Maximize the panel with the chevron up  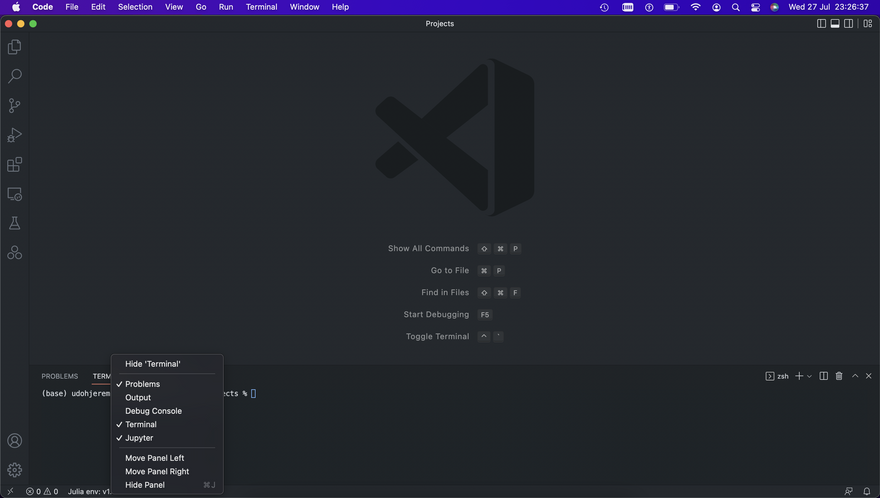point(854,376)
